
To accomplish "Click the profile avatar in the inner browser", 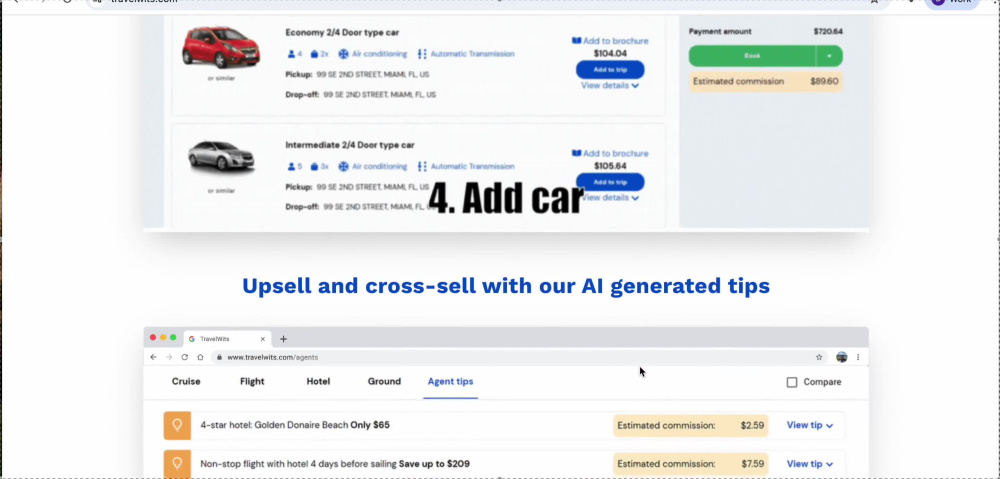I will click(841, 357).
